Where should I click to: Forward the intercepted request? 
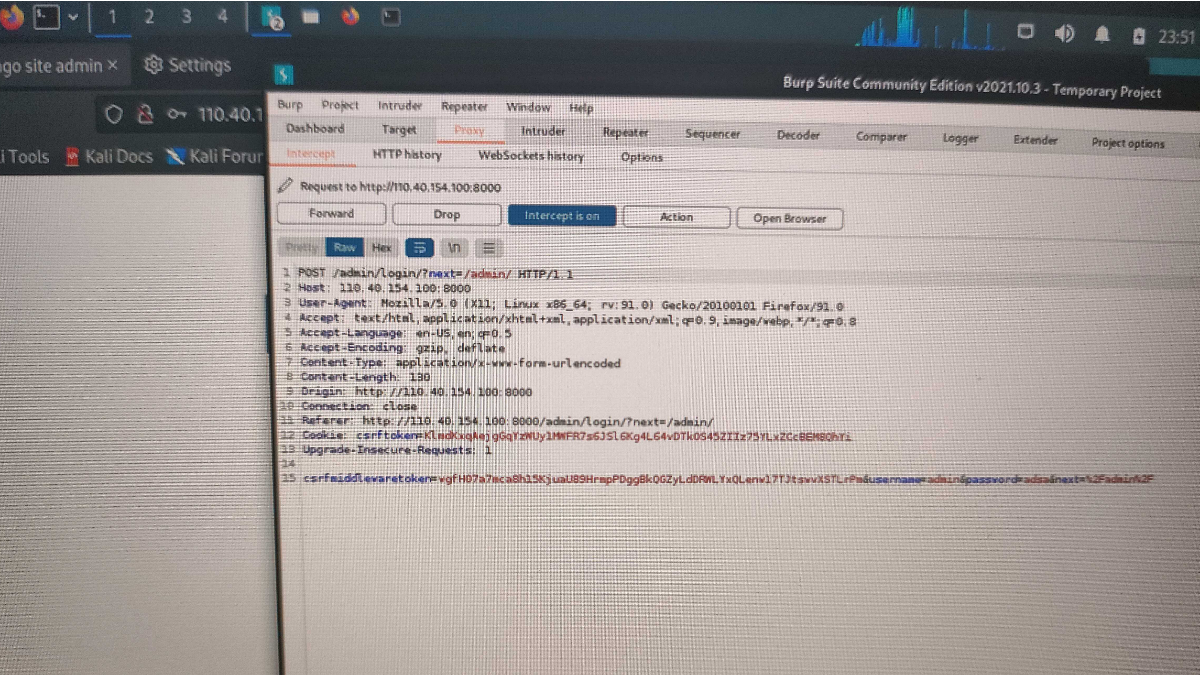[331, 213]
